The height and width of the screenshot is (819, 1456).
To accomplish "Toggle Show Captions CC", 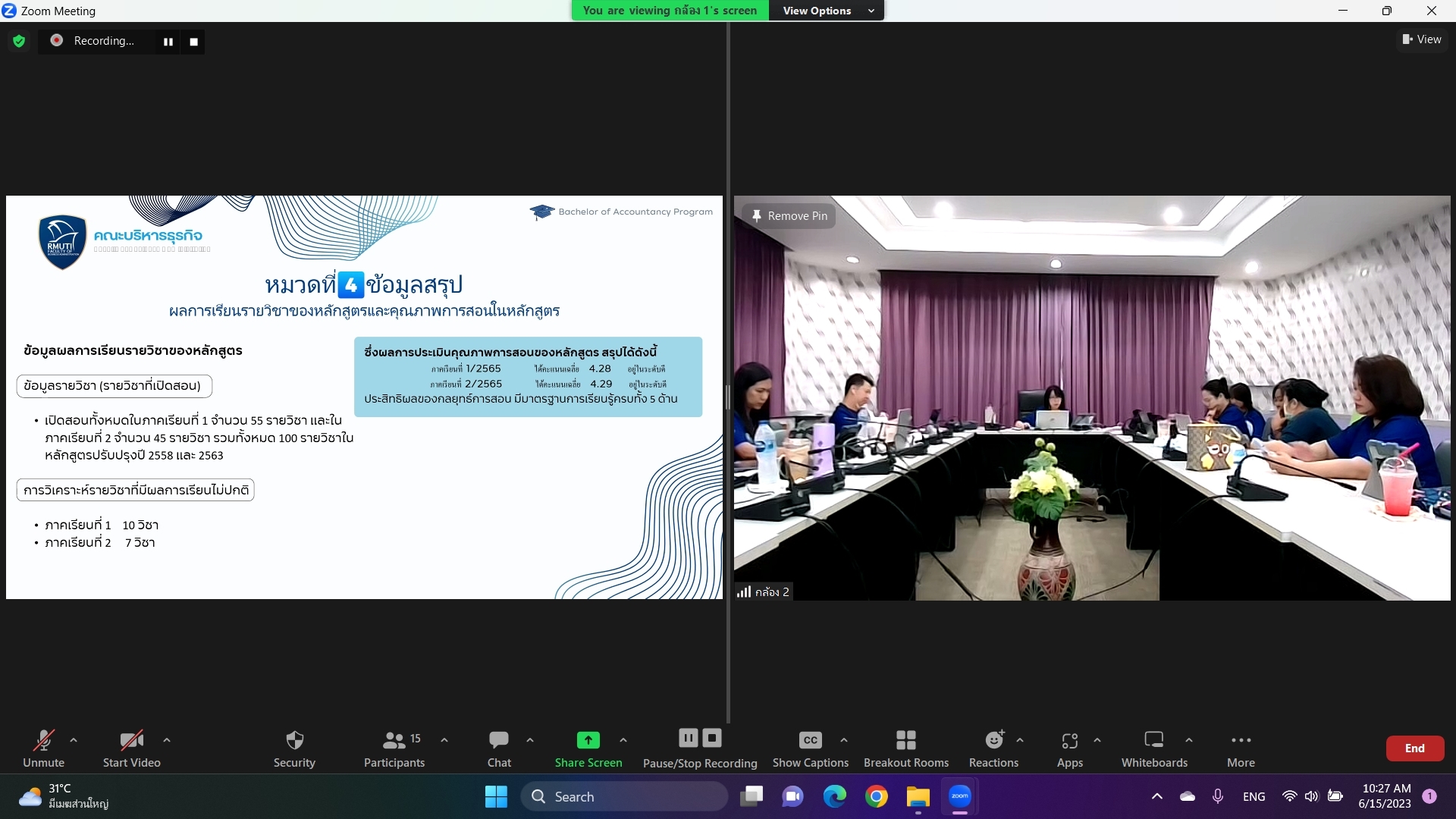I will pos(810,748).
